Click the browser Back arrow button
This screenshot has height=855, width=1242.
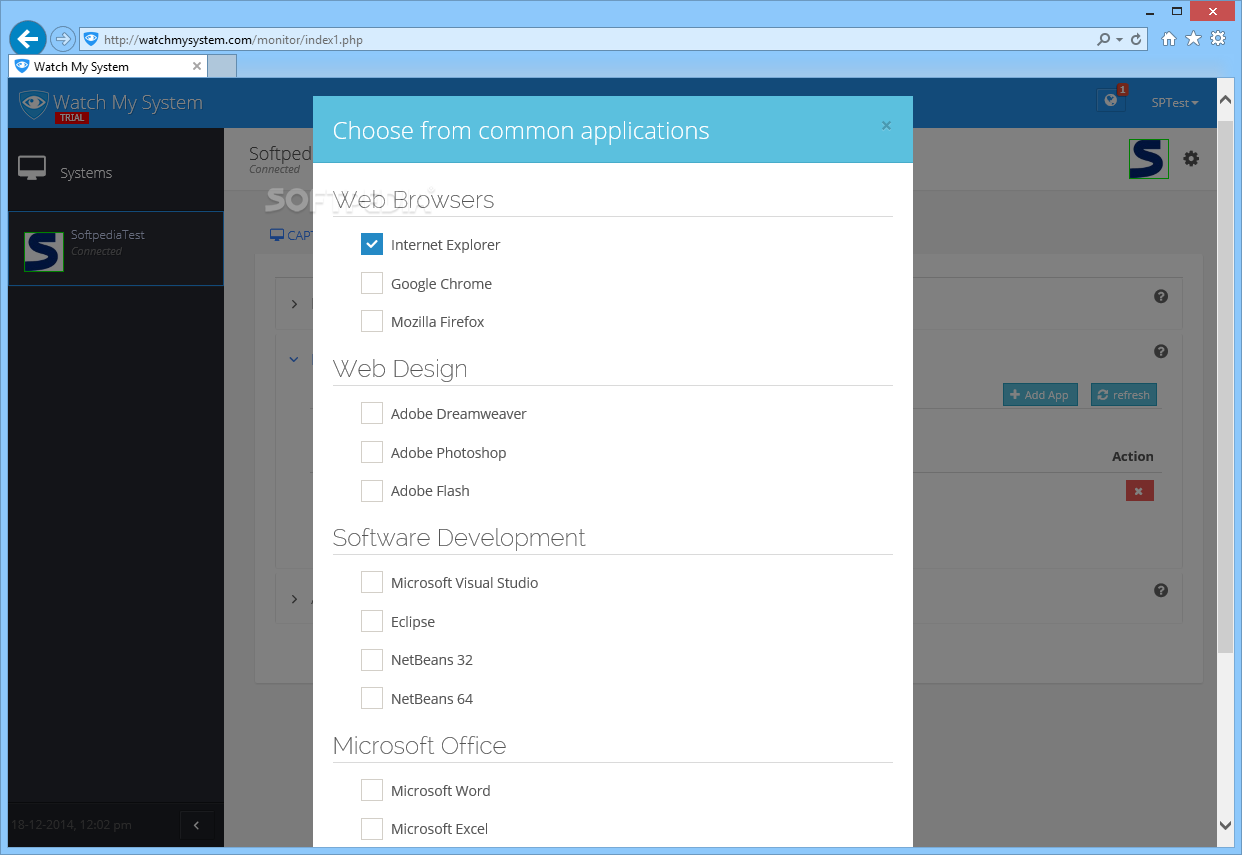(27, 39)
